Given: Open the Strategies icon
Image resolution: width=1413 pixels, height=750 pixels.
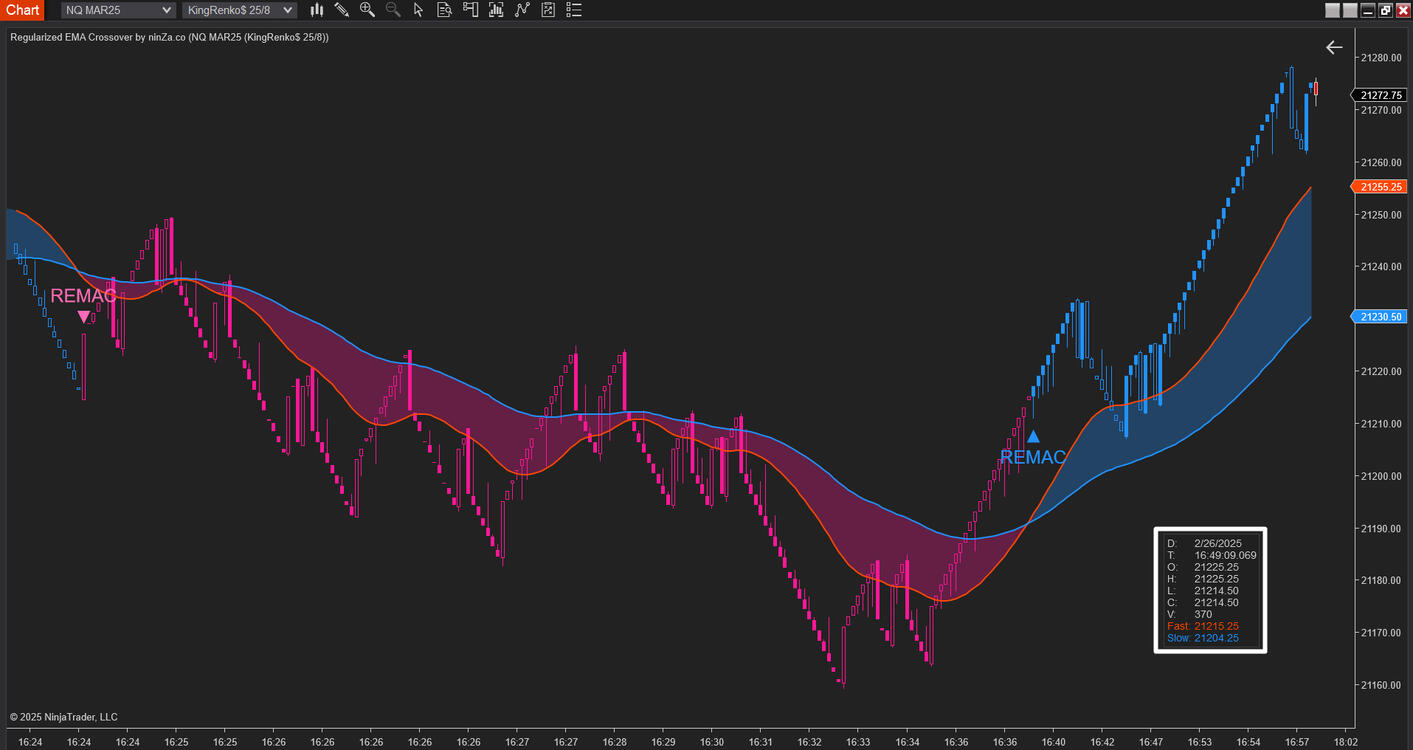Looking at the screenshot, I should 547,10.
